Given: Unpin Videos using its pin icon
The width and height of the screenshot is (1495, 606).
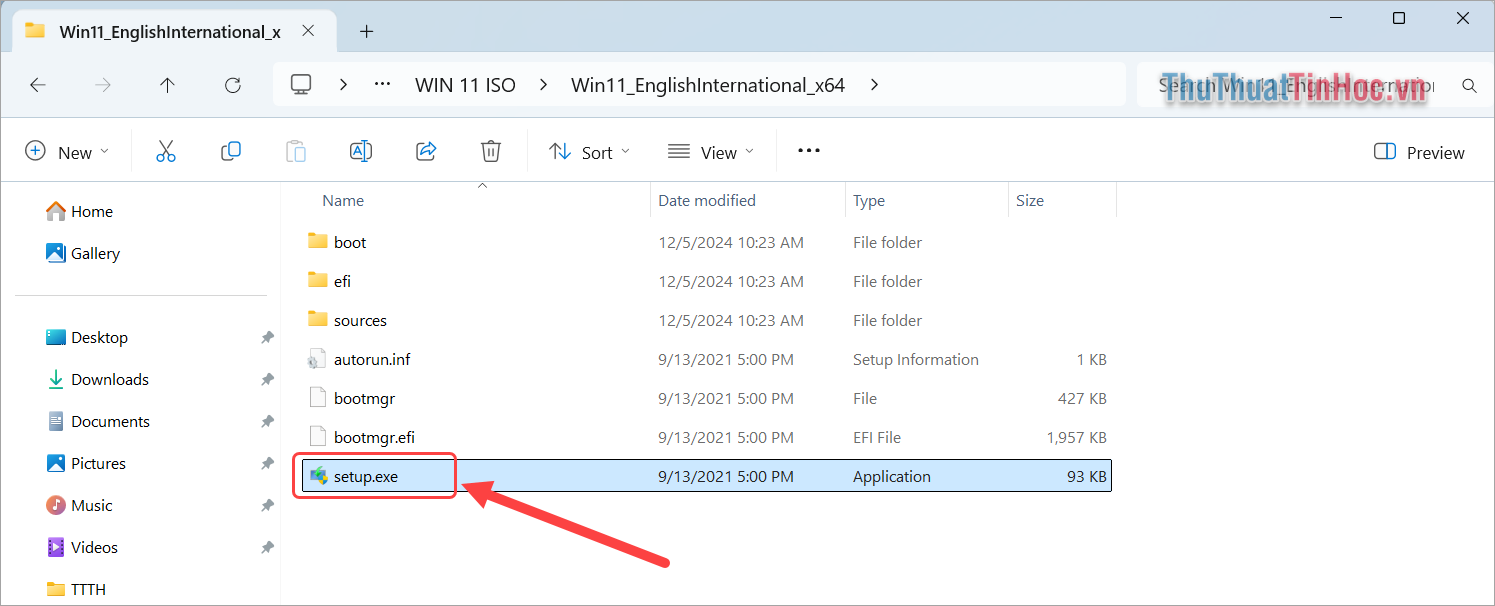Looking at the screenshot, I should click(x=267, y=548).
